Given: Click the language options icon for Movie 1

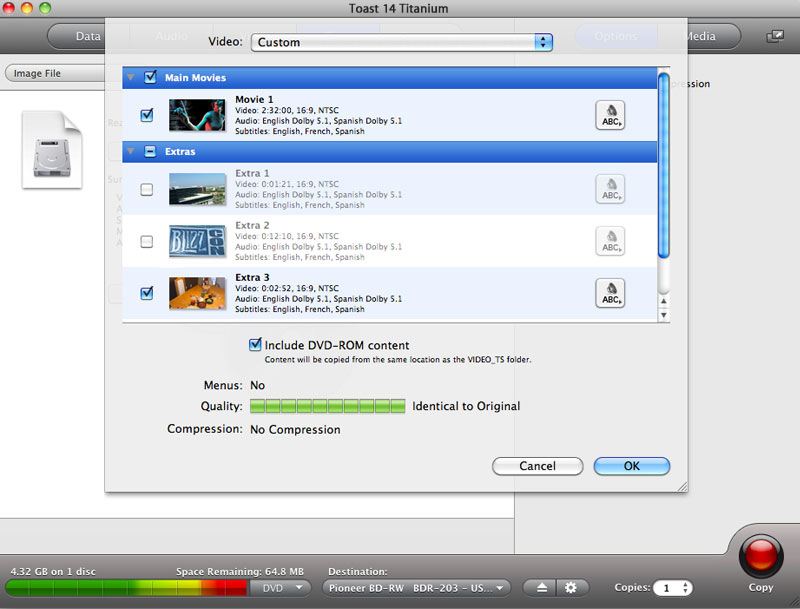Looking at the screenshot, I should tap(609, 115).
